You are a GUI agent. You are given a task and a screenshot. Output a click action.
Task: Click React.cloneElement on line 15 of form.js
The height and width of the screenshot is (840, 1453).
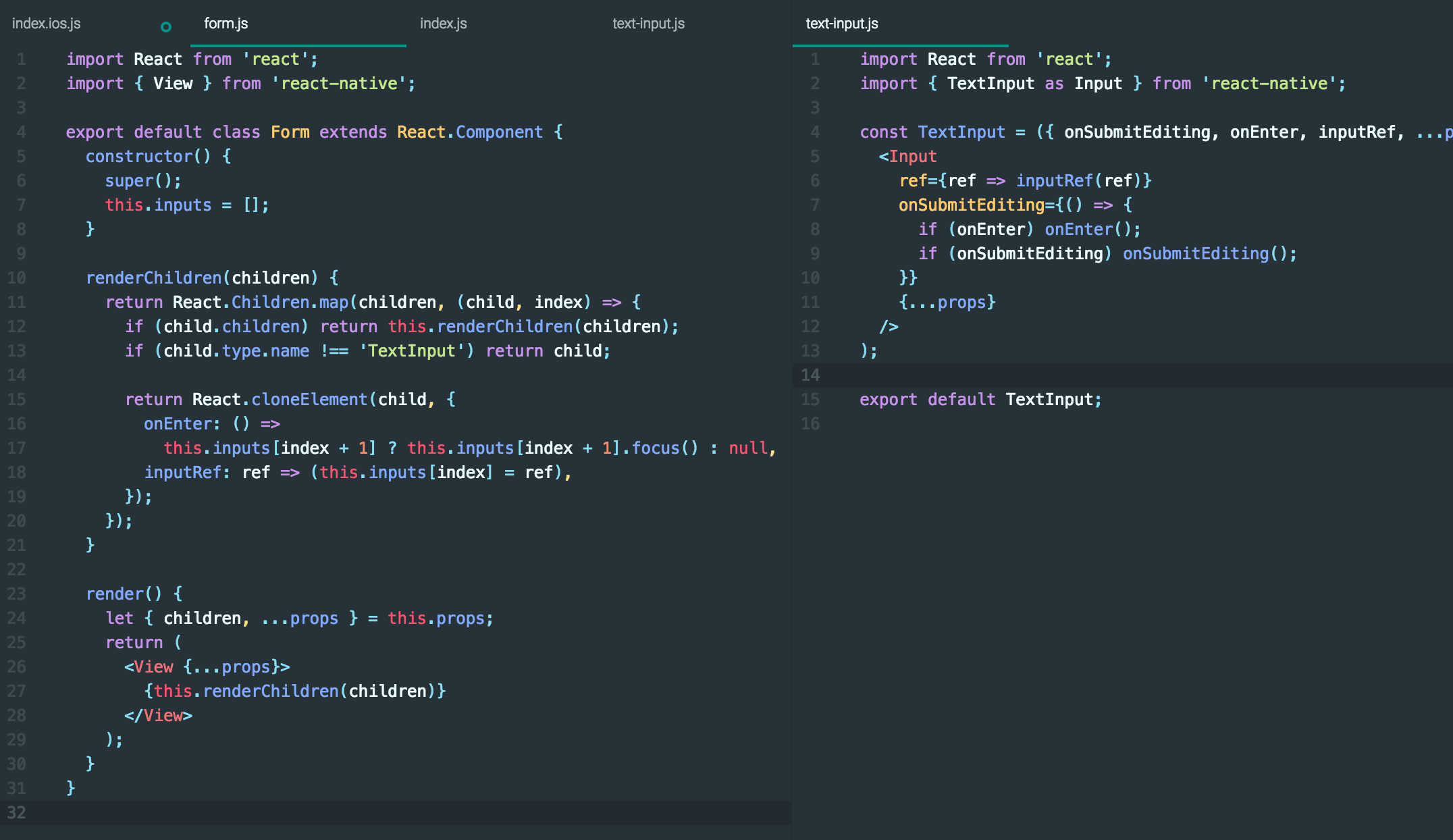coord(280,399)
